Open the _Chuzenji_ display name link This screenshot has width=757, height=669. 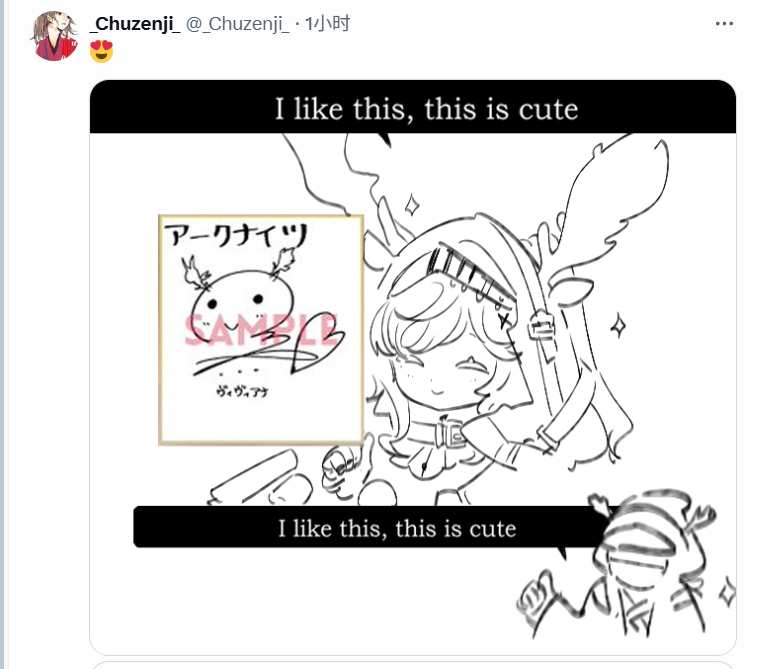point(135,24)
